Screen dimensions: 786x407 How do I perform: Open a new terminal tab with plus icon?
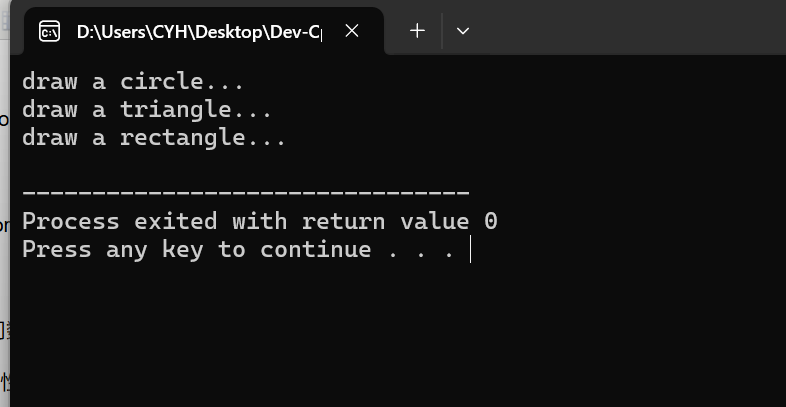(417, 31)
